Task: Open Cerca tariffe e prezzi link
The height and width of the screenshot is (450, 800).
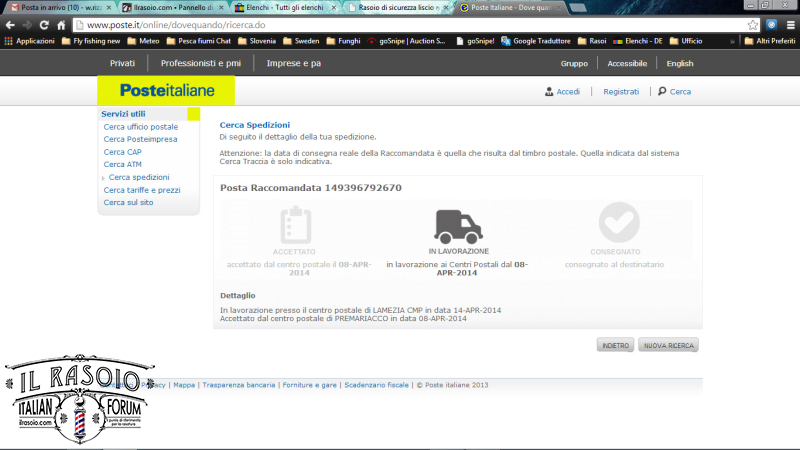Action: 142,190
